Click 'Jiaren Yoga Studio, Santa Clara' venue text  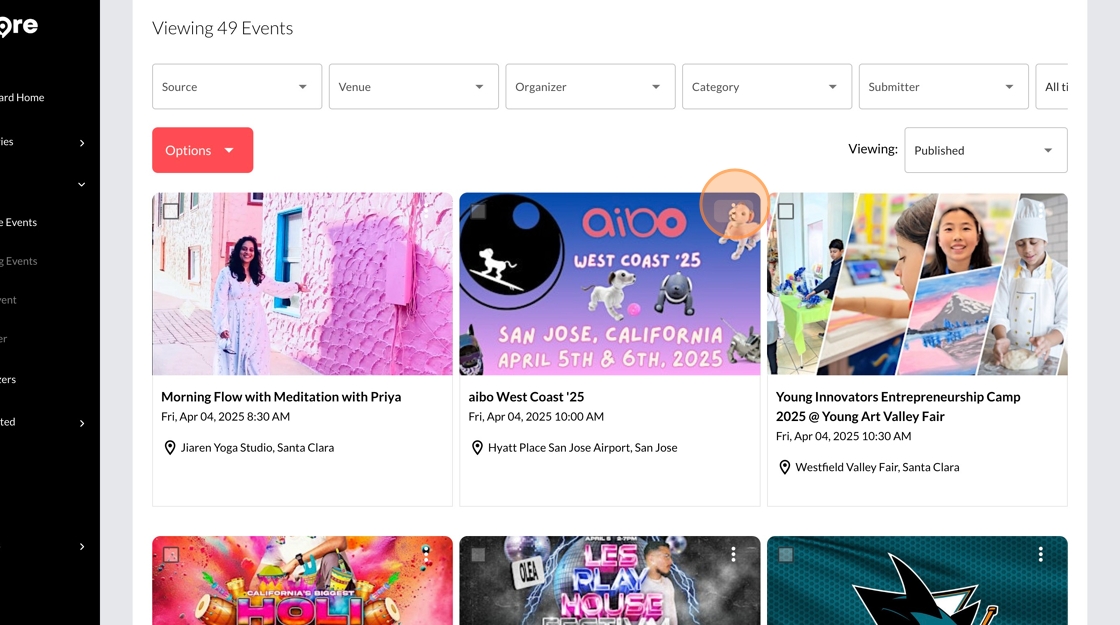point(257,448)
